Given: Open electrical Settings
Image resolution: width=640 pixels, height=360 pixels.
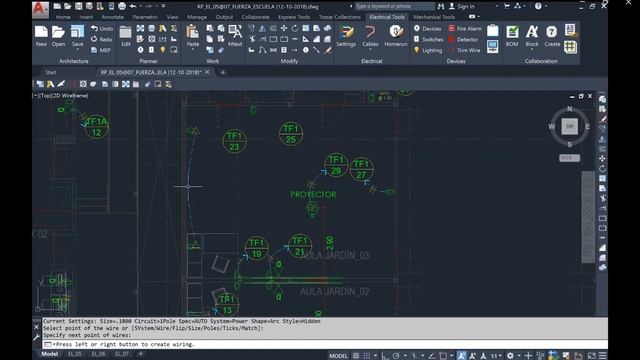Looking at the screenshot, I should (346, 36).
